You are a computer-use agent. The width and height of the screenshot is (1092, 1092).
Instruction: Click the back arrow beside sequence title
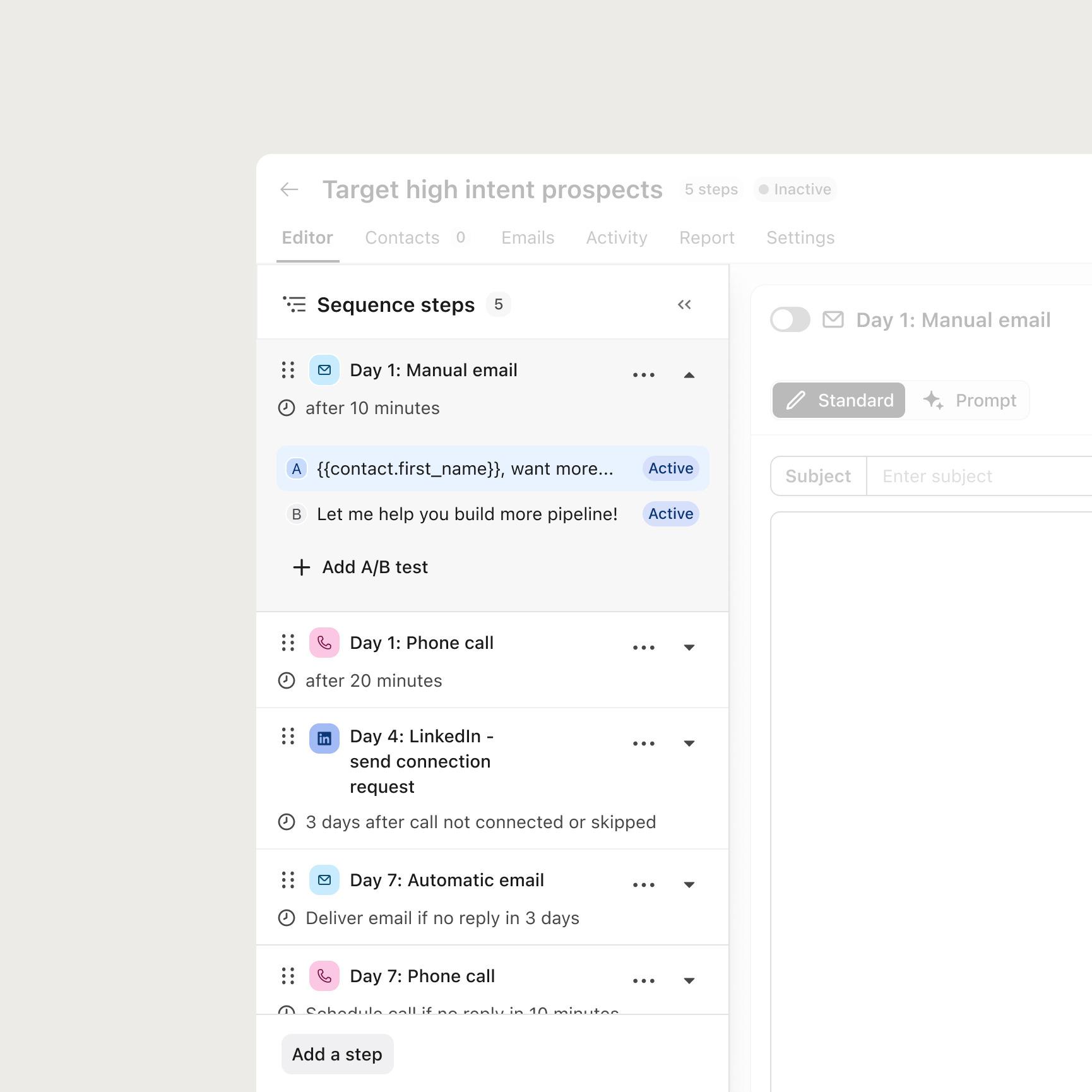(x=289, y=189)
